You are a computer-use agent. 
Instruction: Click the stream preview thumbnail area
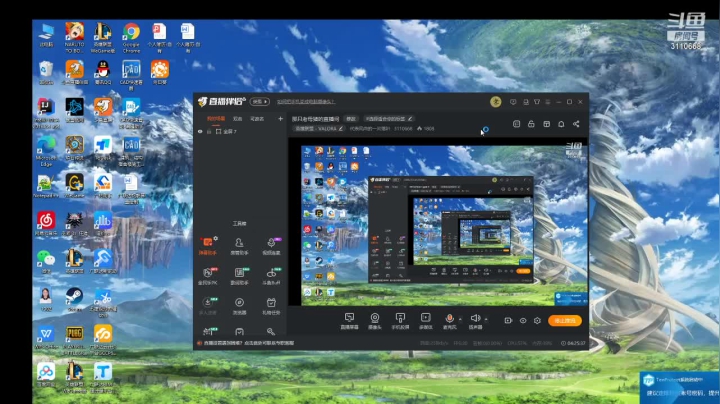click(438, 222)
